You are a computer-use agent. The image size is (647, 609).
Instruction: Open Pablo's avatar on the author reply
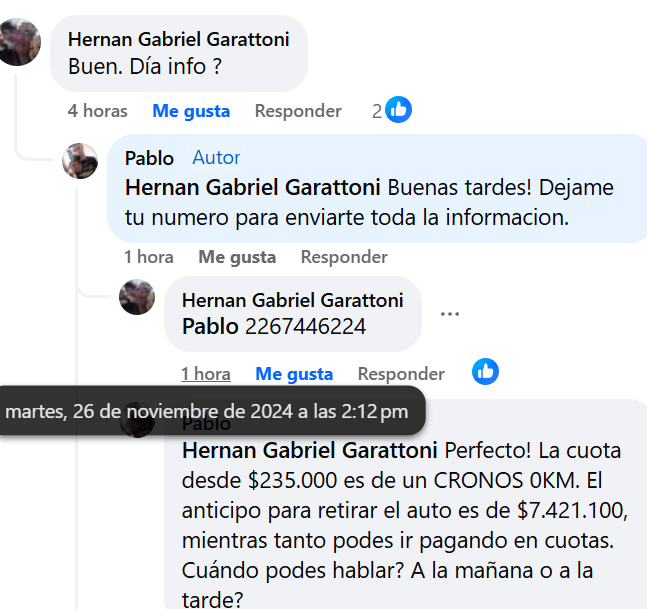pos(80,161)
